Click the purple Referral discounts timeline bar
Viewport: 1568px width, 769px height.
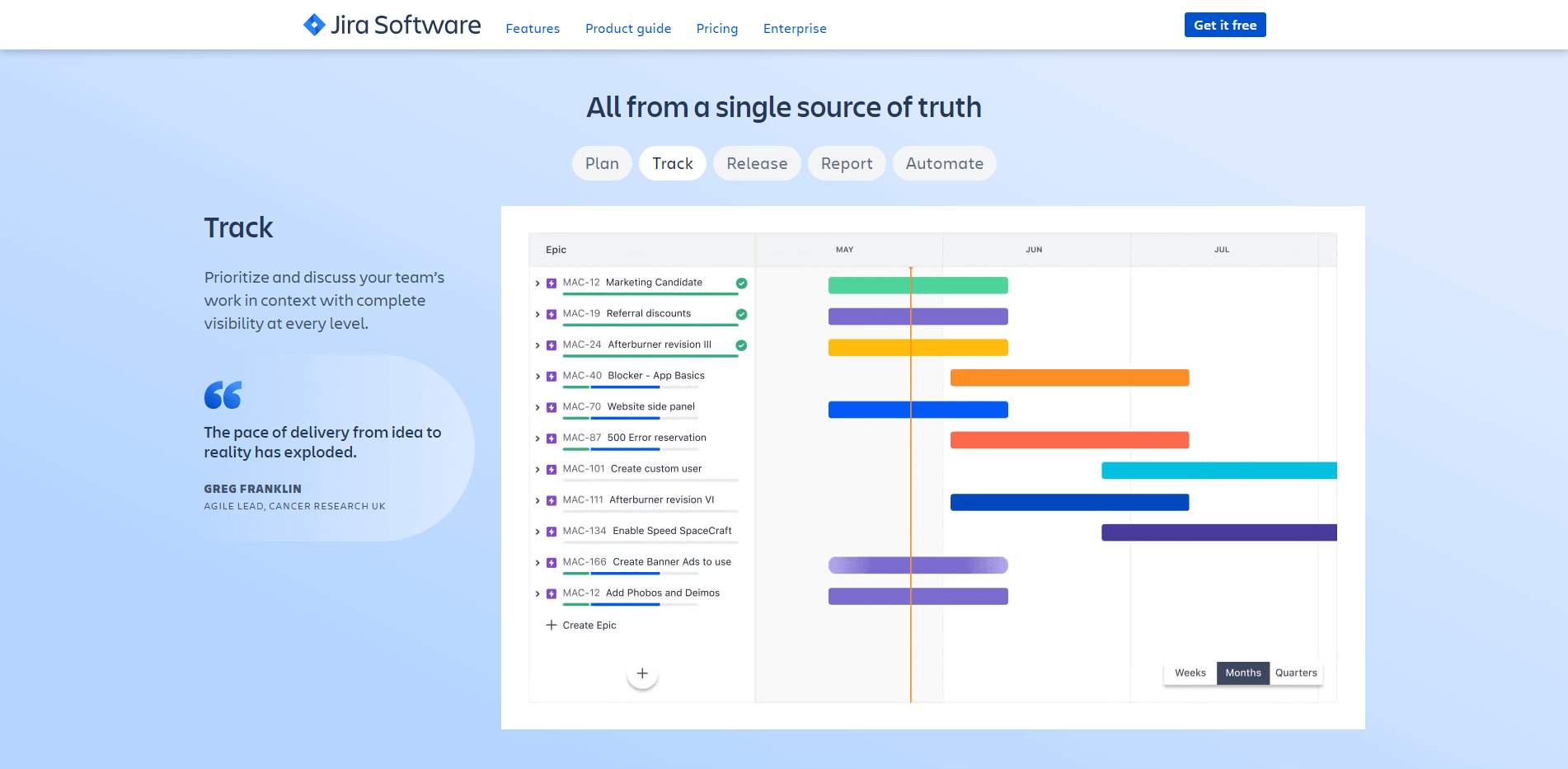[x=918, y=317]
